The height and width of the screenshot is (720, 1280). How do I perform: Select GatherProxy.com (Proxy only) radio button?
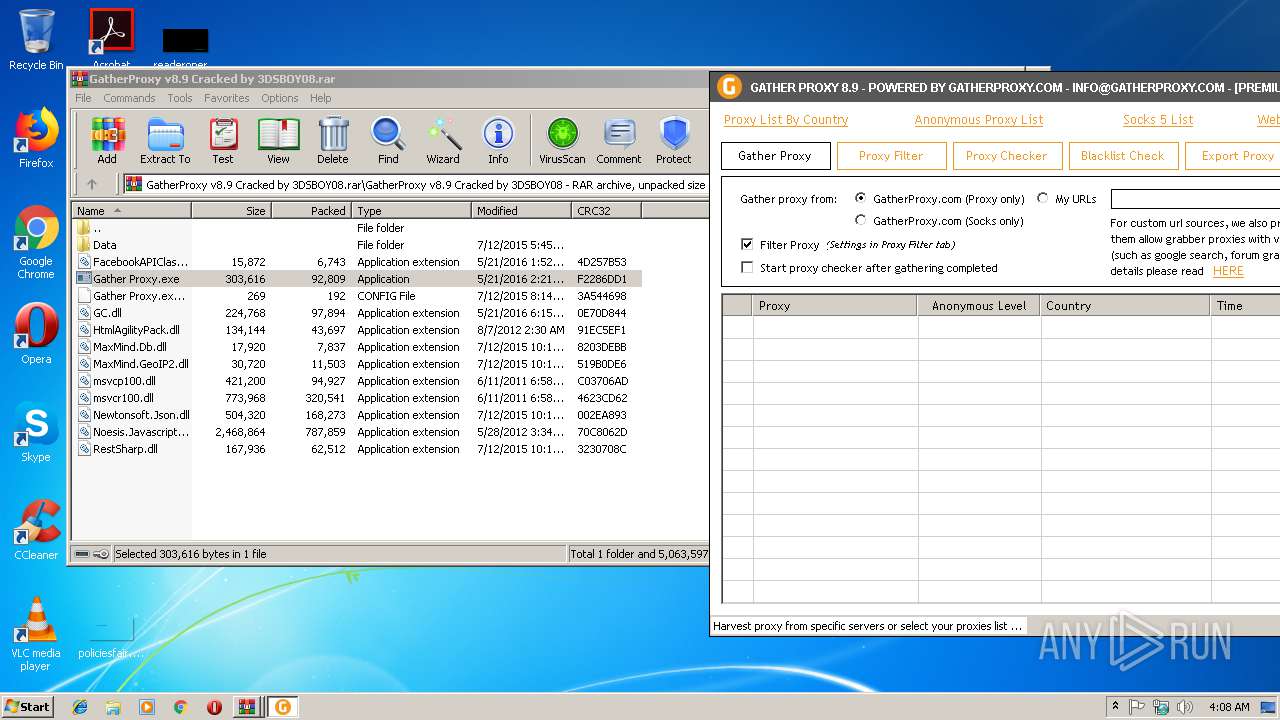tap(861, 198)
